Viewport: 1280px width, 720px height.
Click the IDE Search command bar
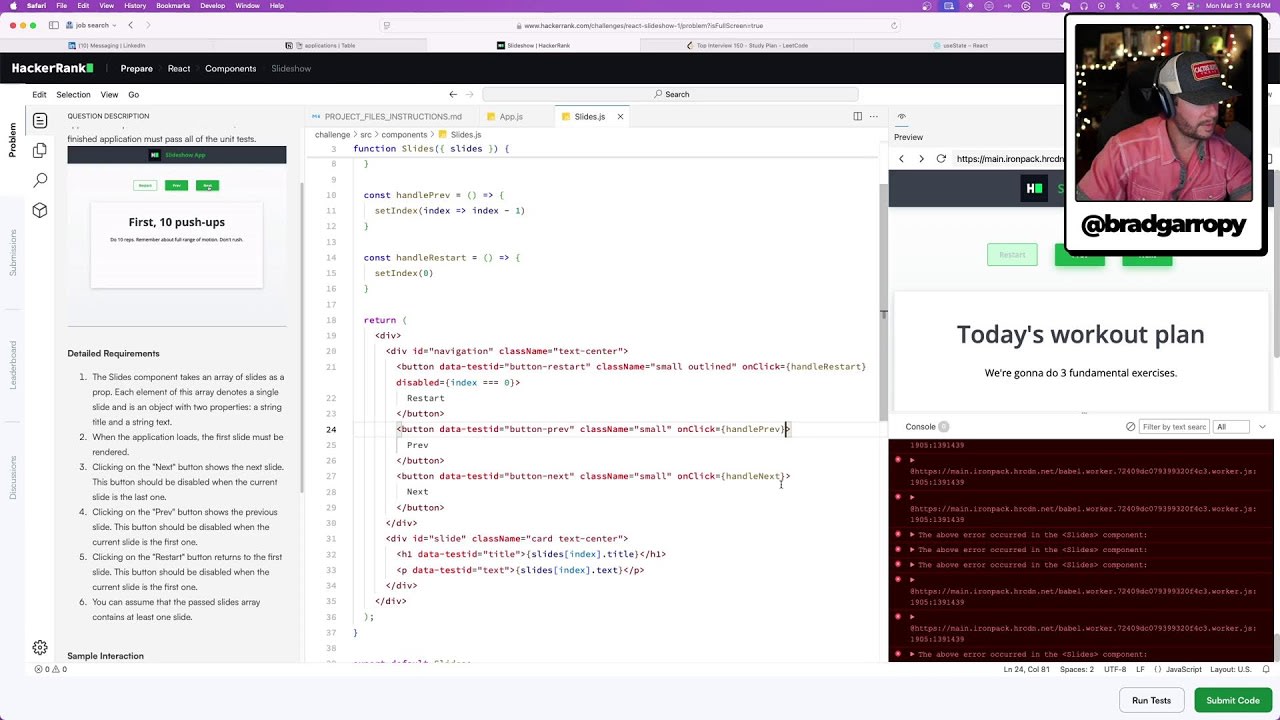tap(670, 94)
